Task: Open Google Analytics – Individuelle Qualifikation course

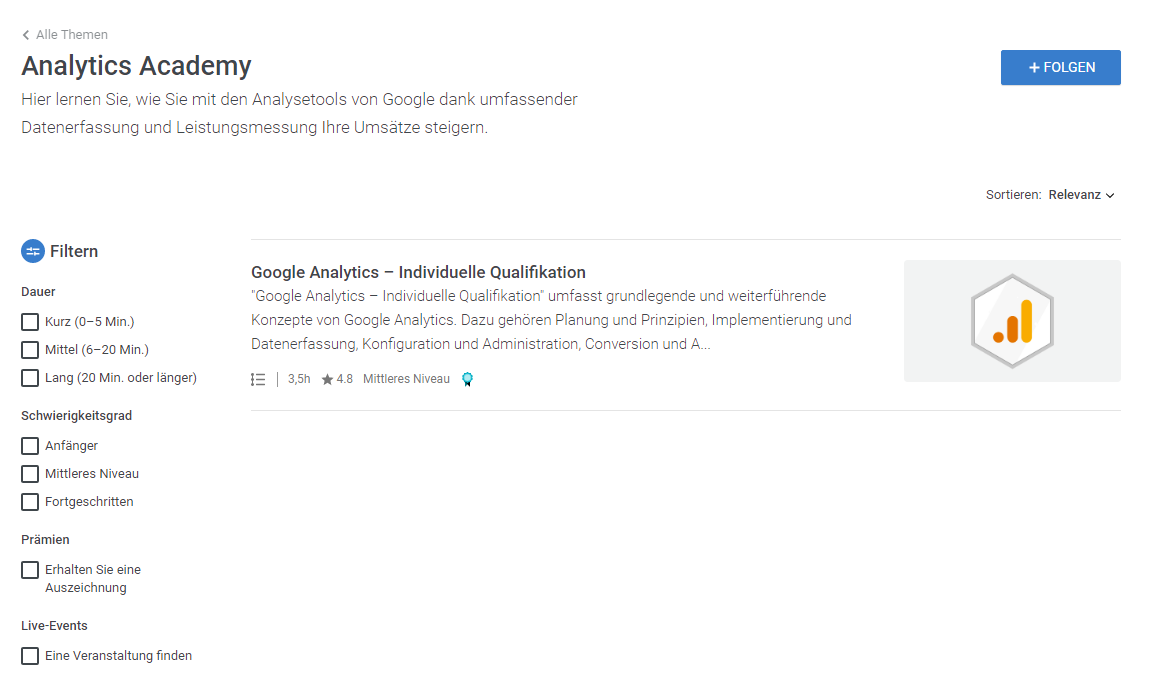Action: pos(418,272)
